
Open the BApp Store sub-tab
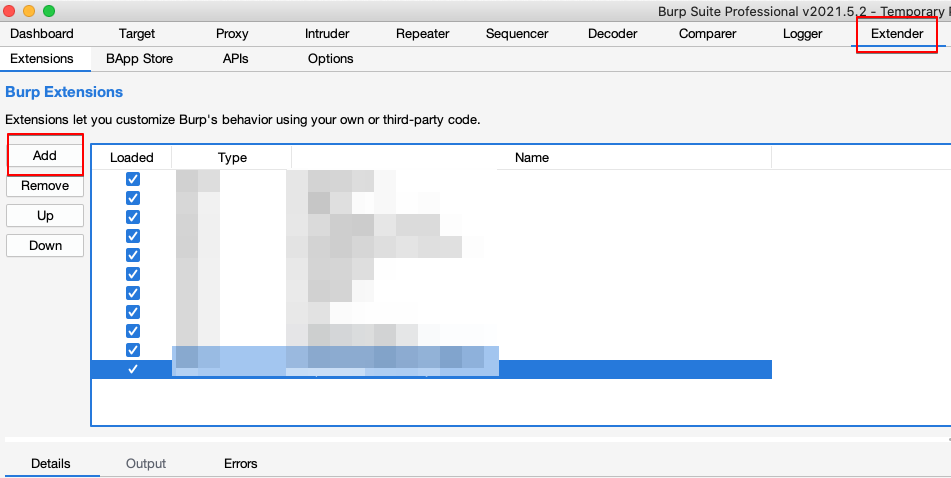point(139,59)
